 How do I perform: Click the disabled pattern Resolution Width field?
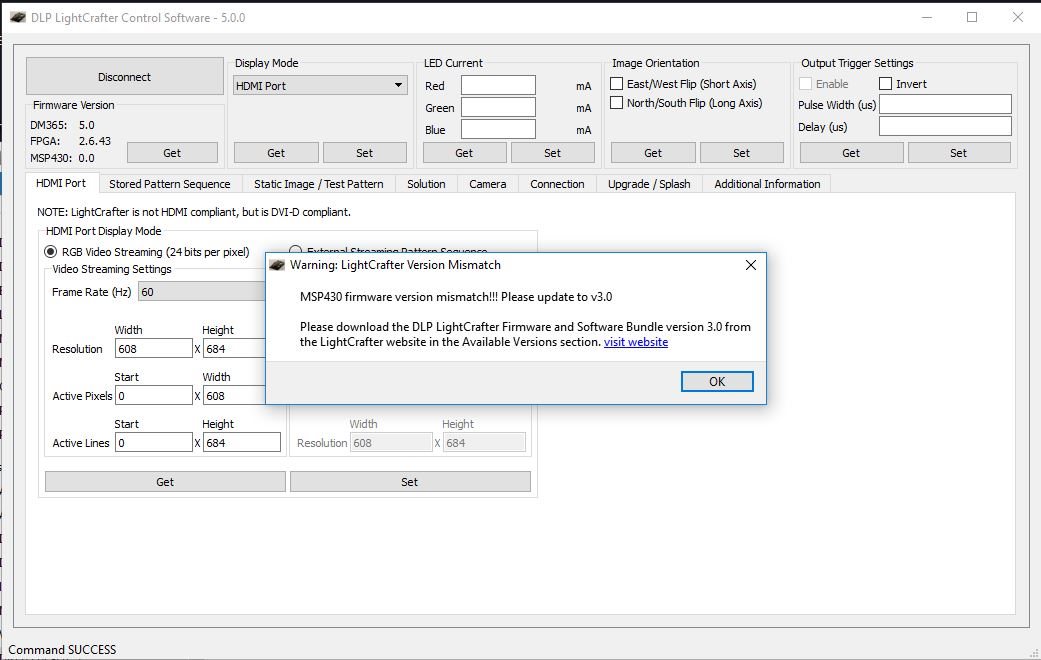click(x=391, y=443)
